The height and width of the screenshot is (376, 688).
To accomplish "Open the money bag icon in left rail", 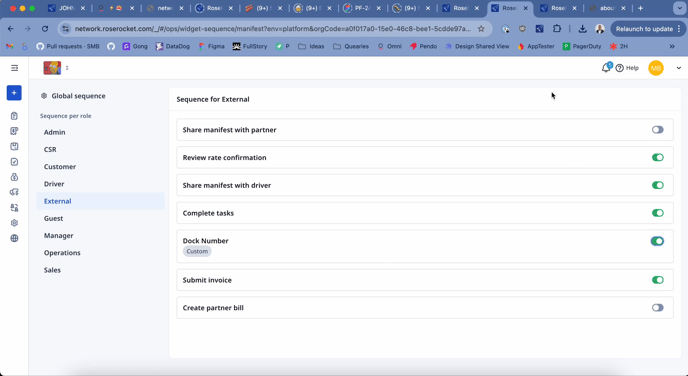I will 14,177.
